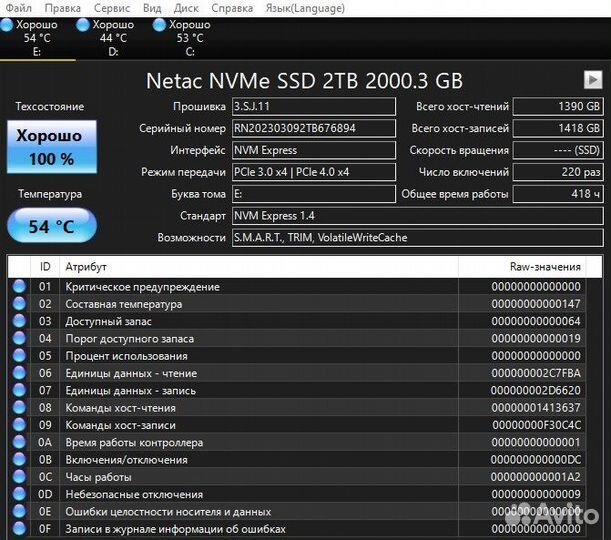
Task: Click status icon of row 04
Action: click(x=19, y=338)
